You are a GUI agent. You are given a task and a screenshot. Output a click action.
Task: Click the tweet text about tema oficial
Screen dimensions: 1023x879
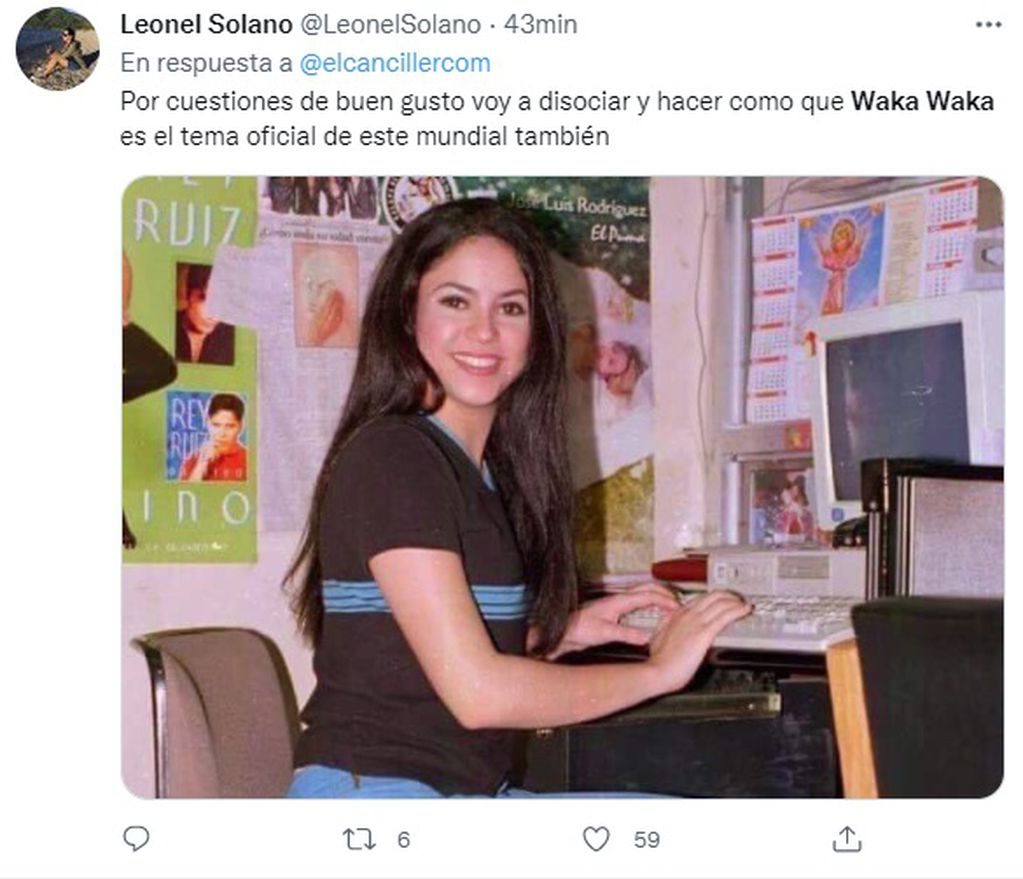point(557,119)
